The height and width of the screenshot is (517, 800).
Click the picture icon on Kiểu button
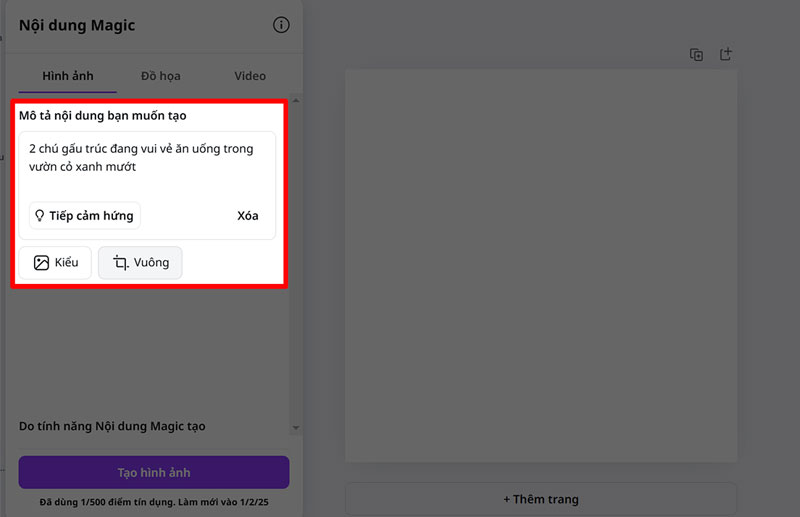(x=41, y=263)
